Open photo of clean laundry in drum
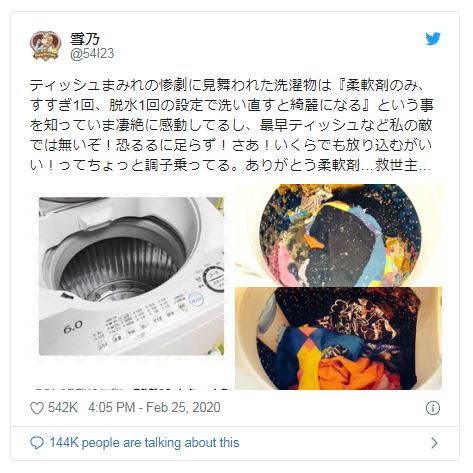This screenshot has width=473, height=473. pos(339,338)
